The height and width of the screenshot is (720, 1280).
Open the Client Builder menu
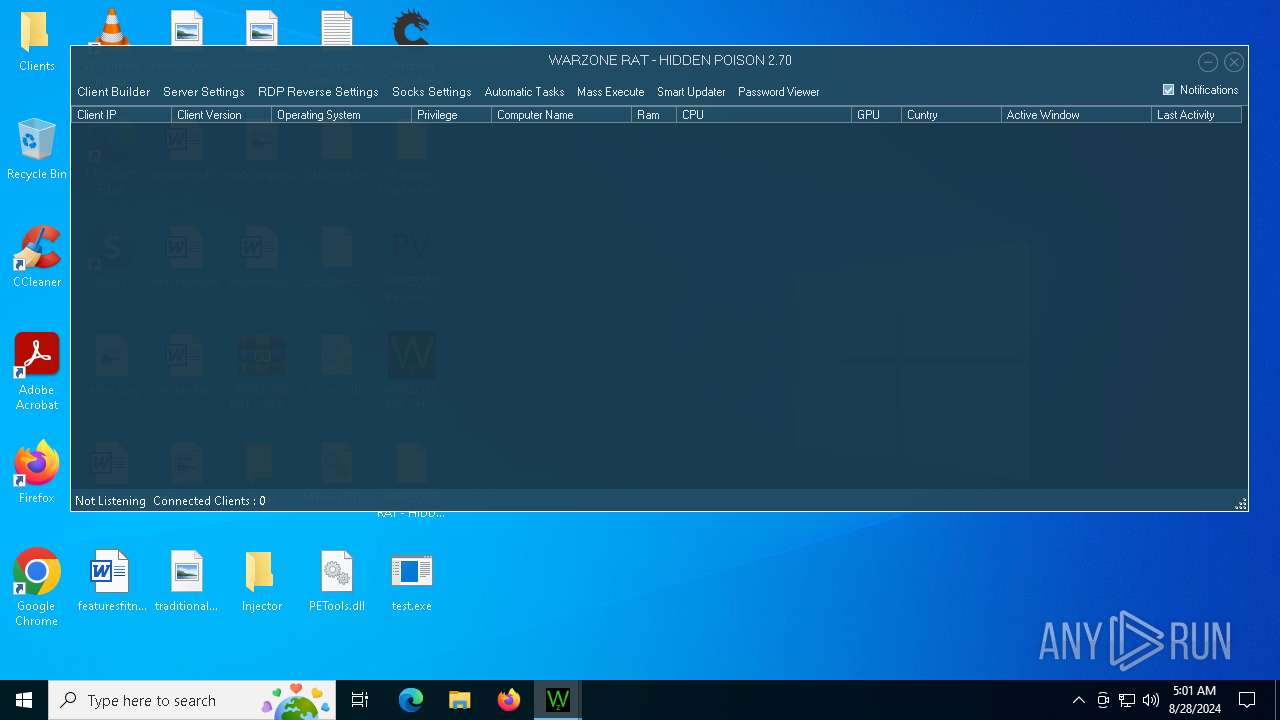(x=113, y=92)
